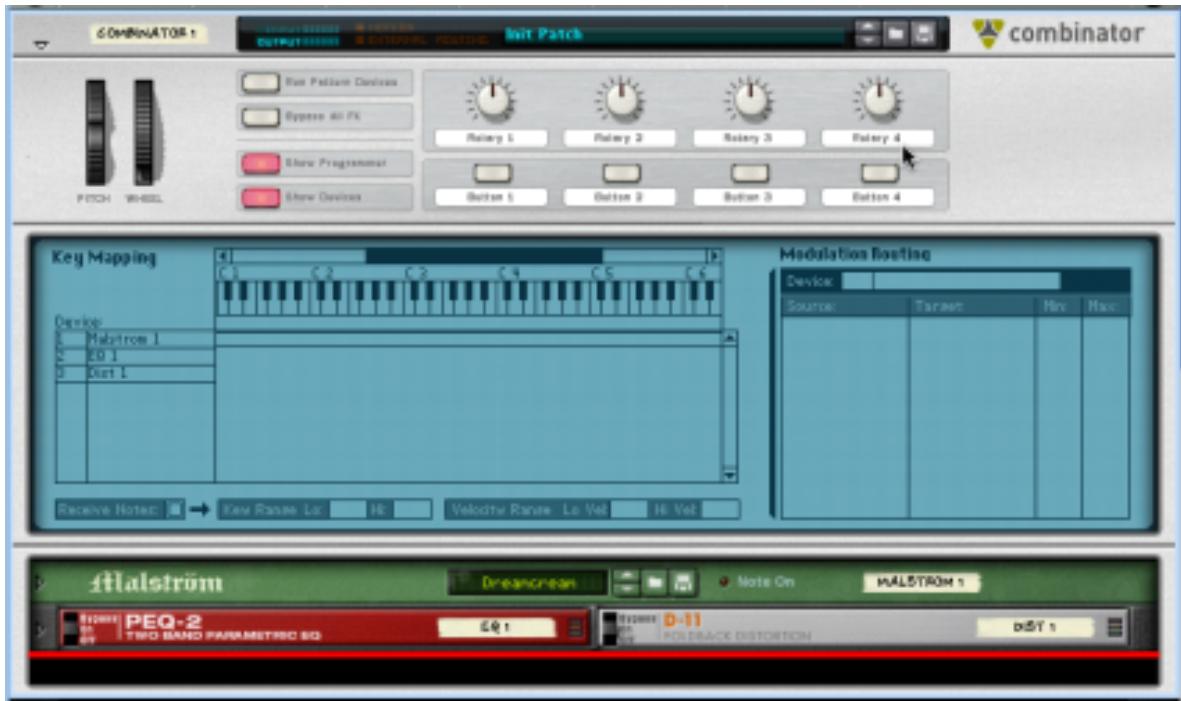
Task: Toggle Bypass All FX button
Action: click(261, 117)
